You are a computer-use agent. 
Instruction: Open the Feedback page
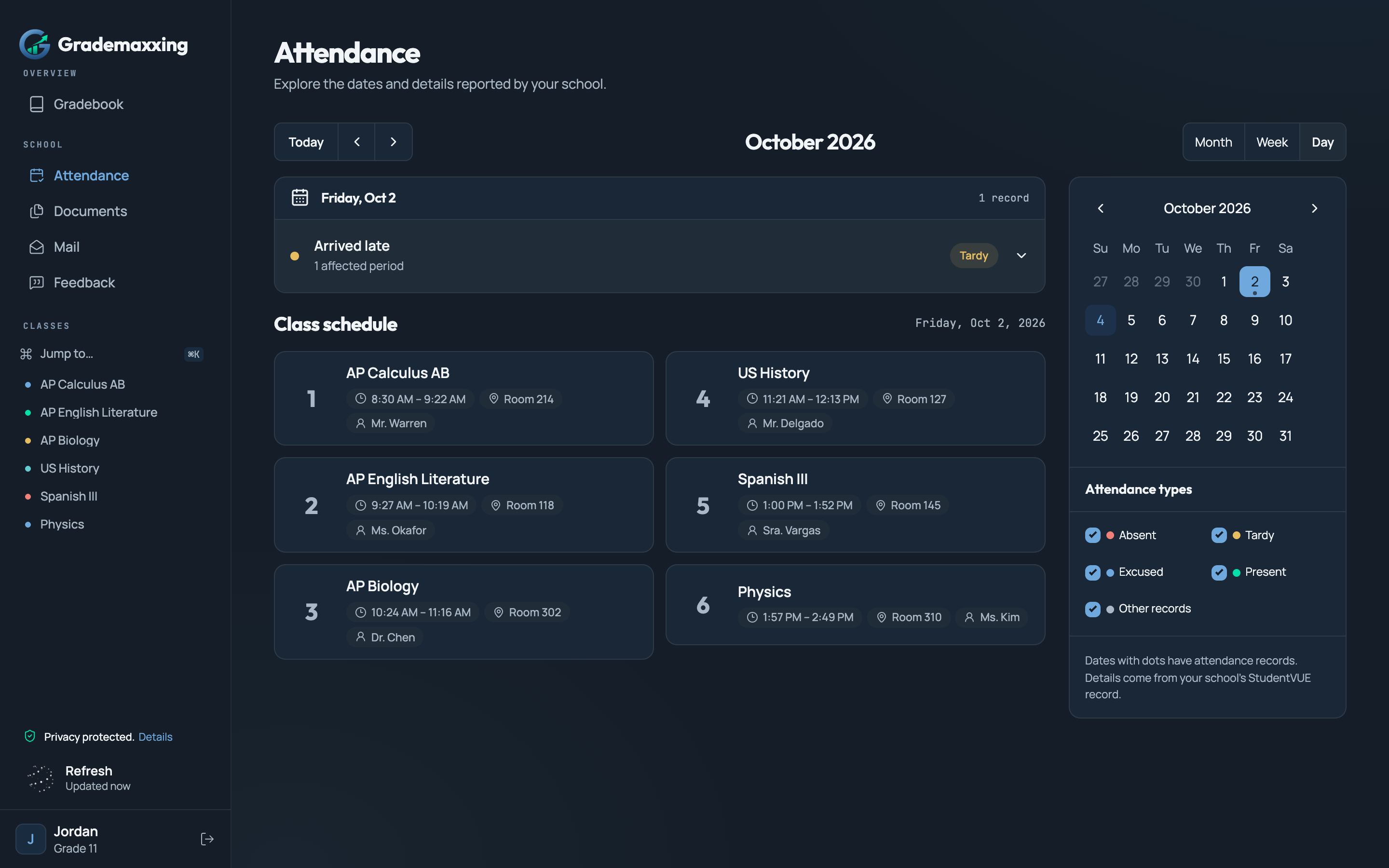pyautogui.click(x=72, y=283)
